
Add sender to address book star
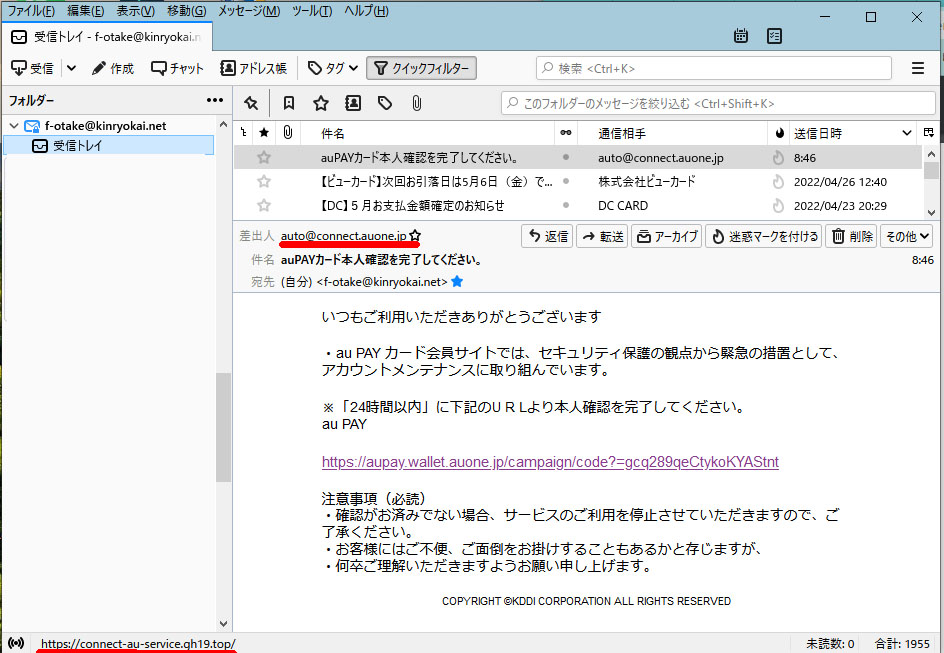click(415, 235)
